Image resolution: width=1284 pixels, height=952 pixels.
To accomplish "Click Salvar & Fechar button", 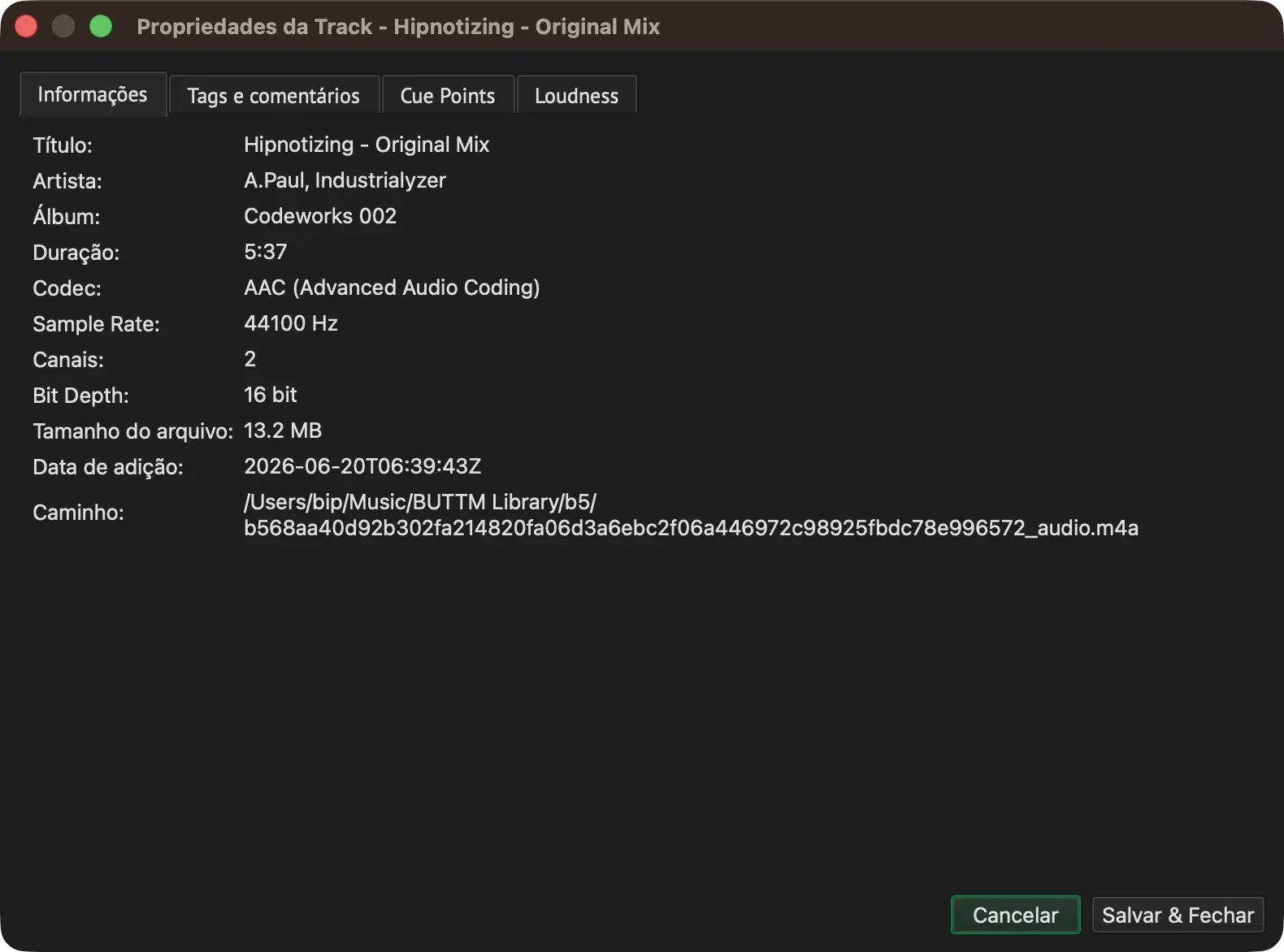I will point(1178,915).
